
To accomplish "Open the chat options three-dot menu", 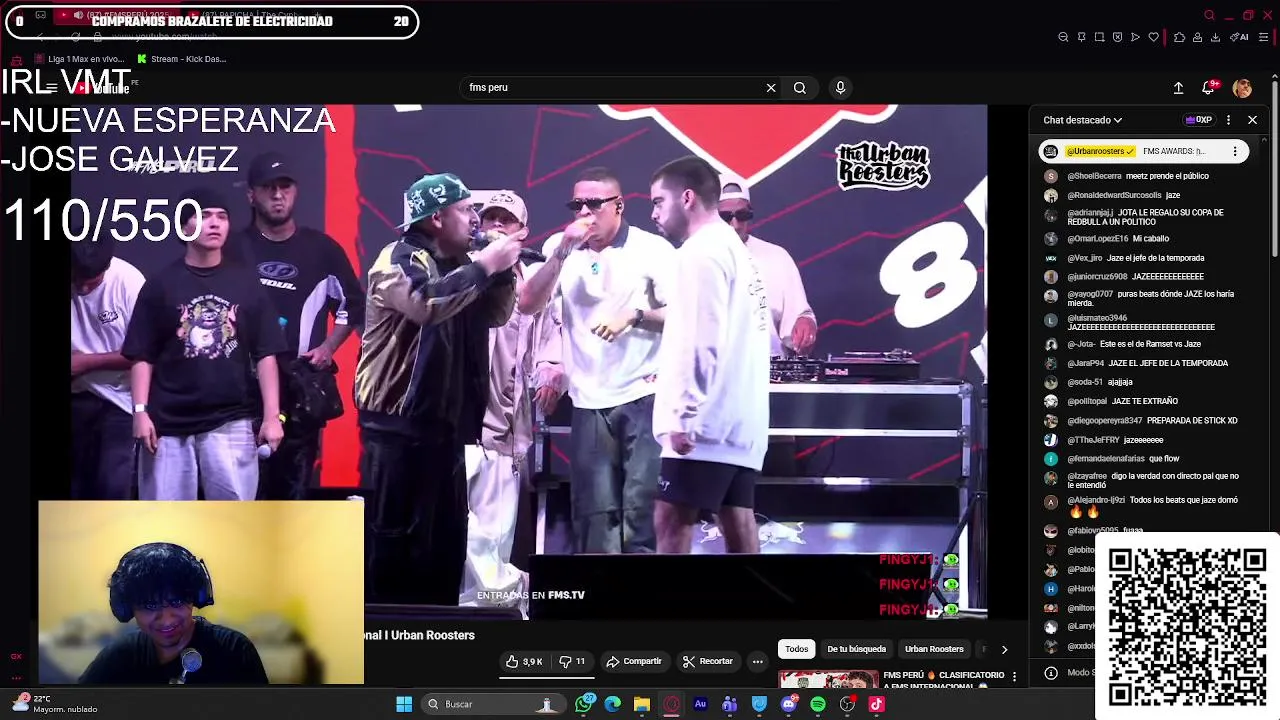I will coord(1228,120).
